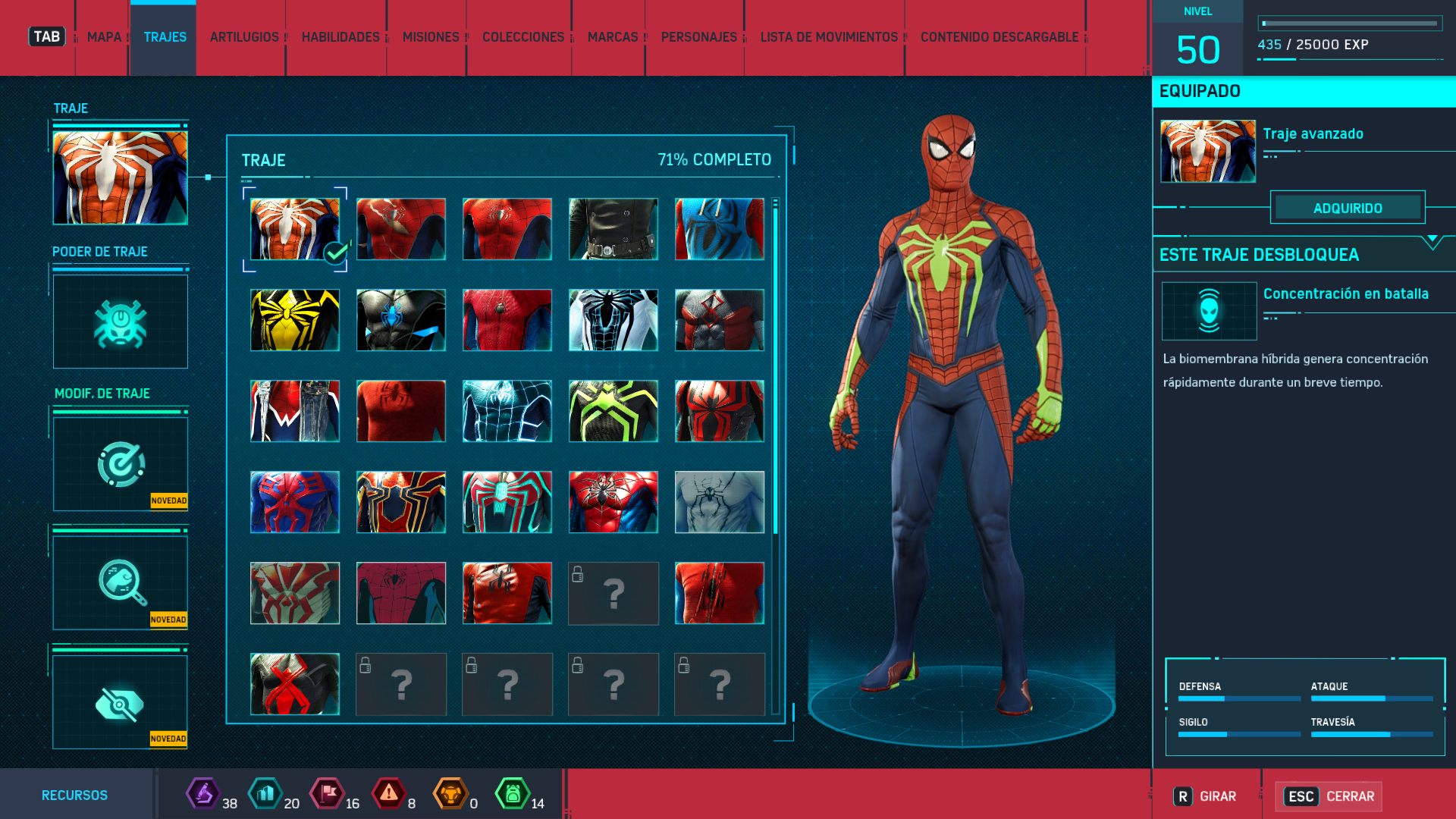Open the Traje slot in left panel
1456x819 pixels.
(120, 177)
